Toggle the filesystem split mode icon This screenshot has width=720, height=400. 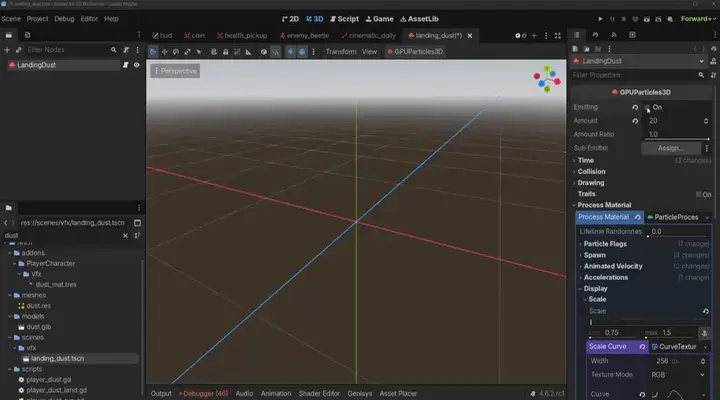click(x=137, y=223)
